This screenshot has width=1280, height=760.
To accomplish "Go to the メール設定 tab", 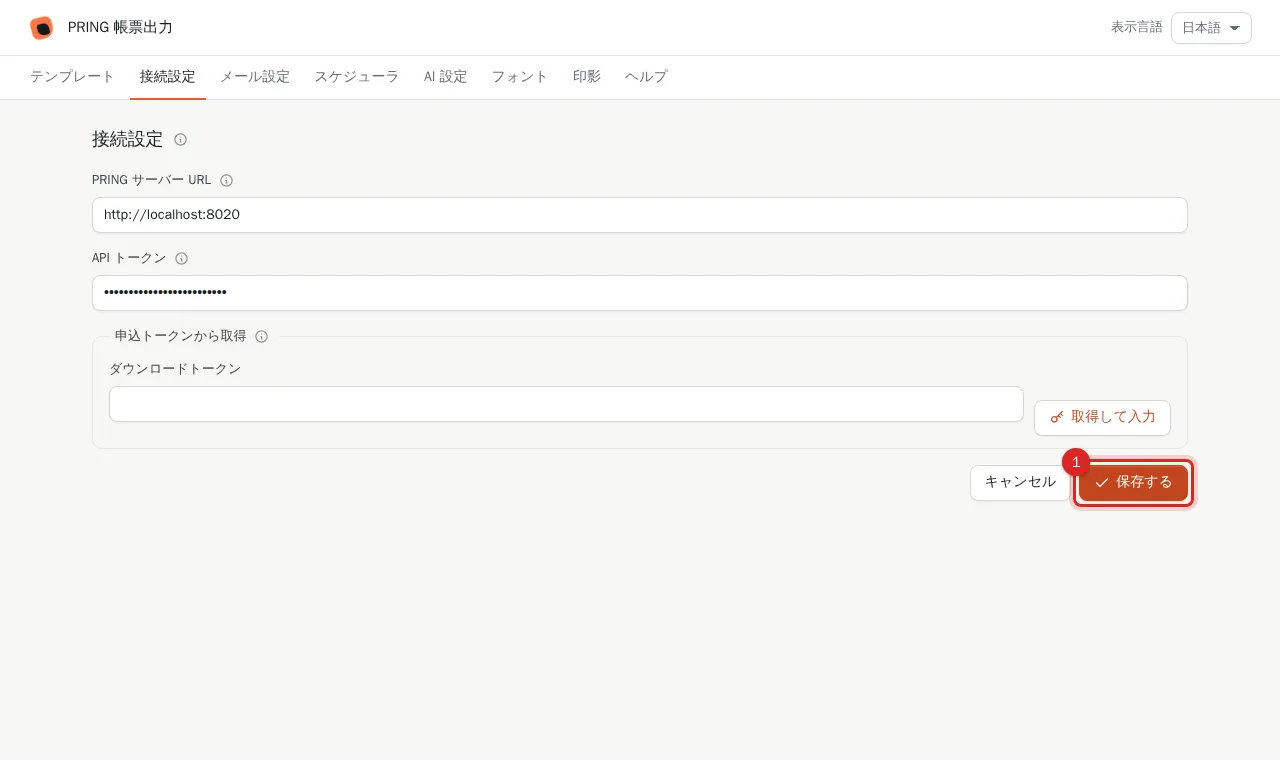I will point(255,77).
